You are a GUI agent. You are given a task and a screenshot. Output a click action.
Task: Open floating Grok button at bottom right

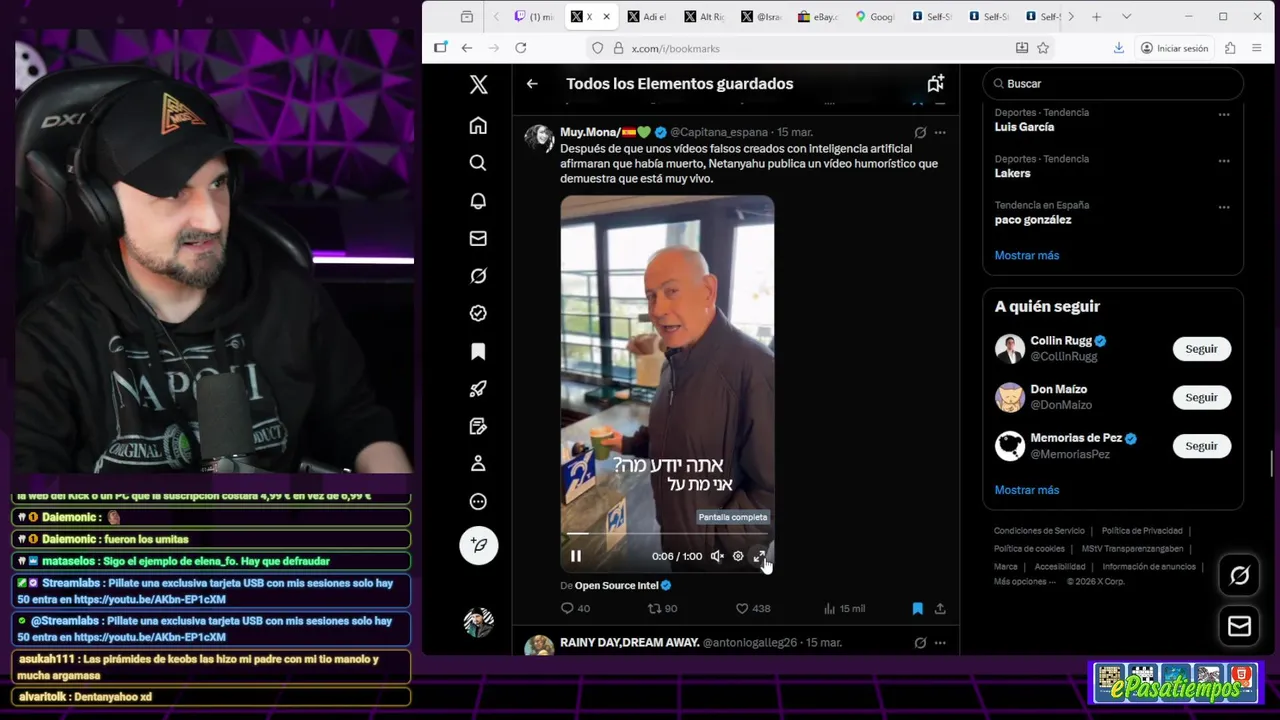coord(1239,576)
